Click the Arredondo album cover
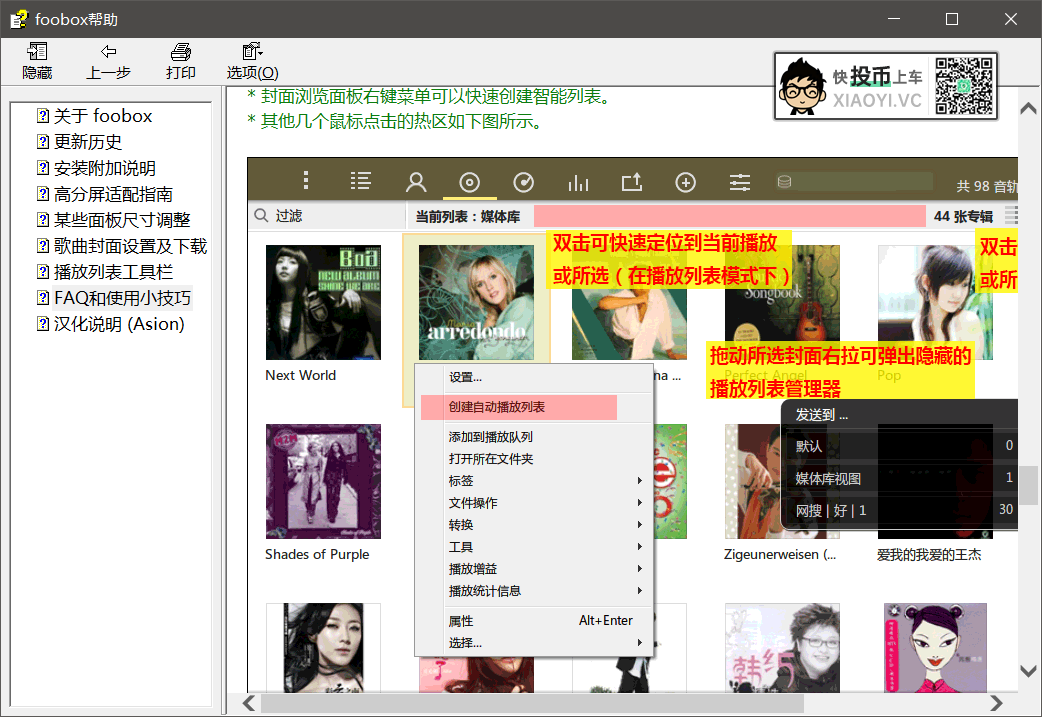The width and height of the screenshot is (1042, 717). point(476,302)
